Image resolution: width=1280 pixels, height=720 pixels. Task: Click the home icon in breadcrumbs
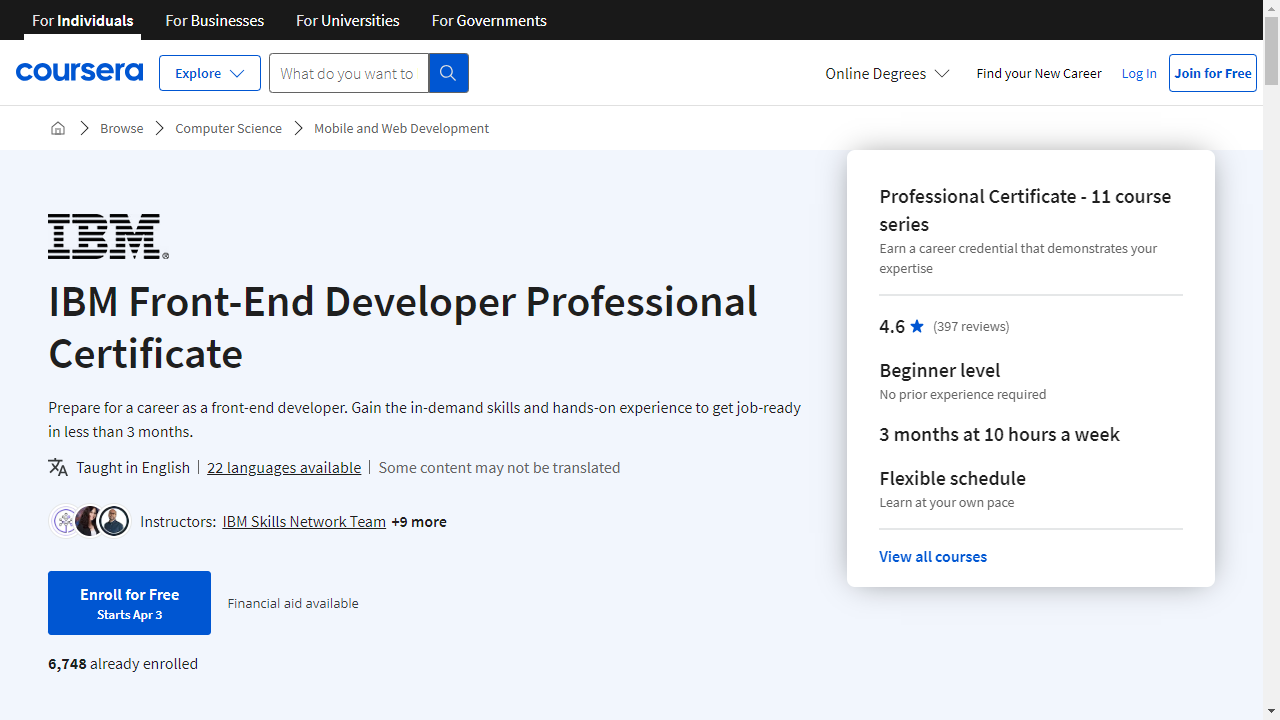pos(58,128)
